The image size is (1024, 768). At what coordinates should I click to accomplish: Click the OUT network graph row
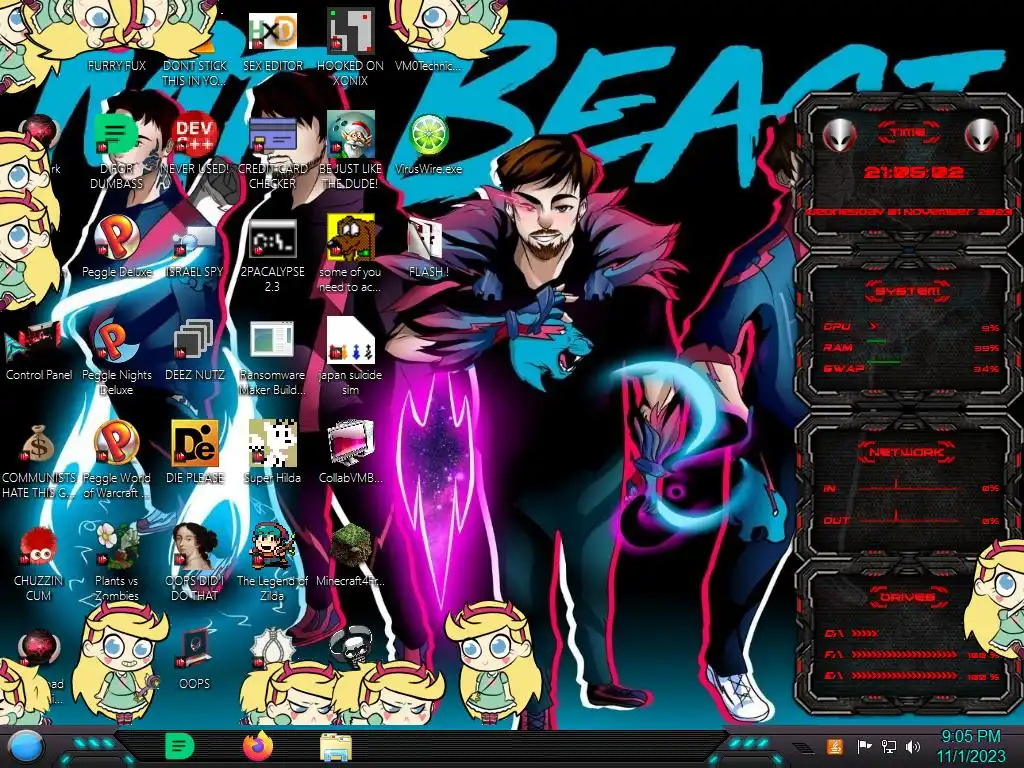click(910, 520)
